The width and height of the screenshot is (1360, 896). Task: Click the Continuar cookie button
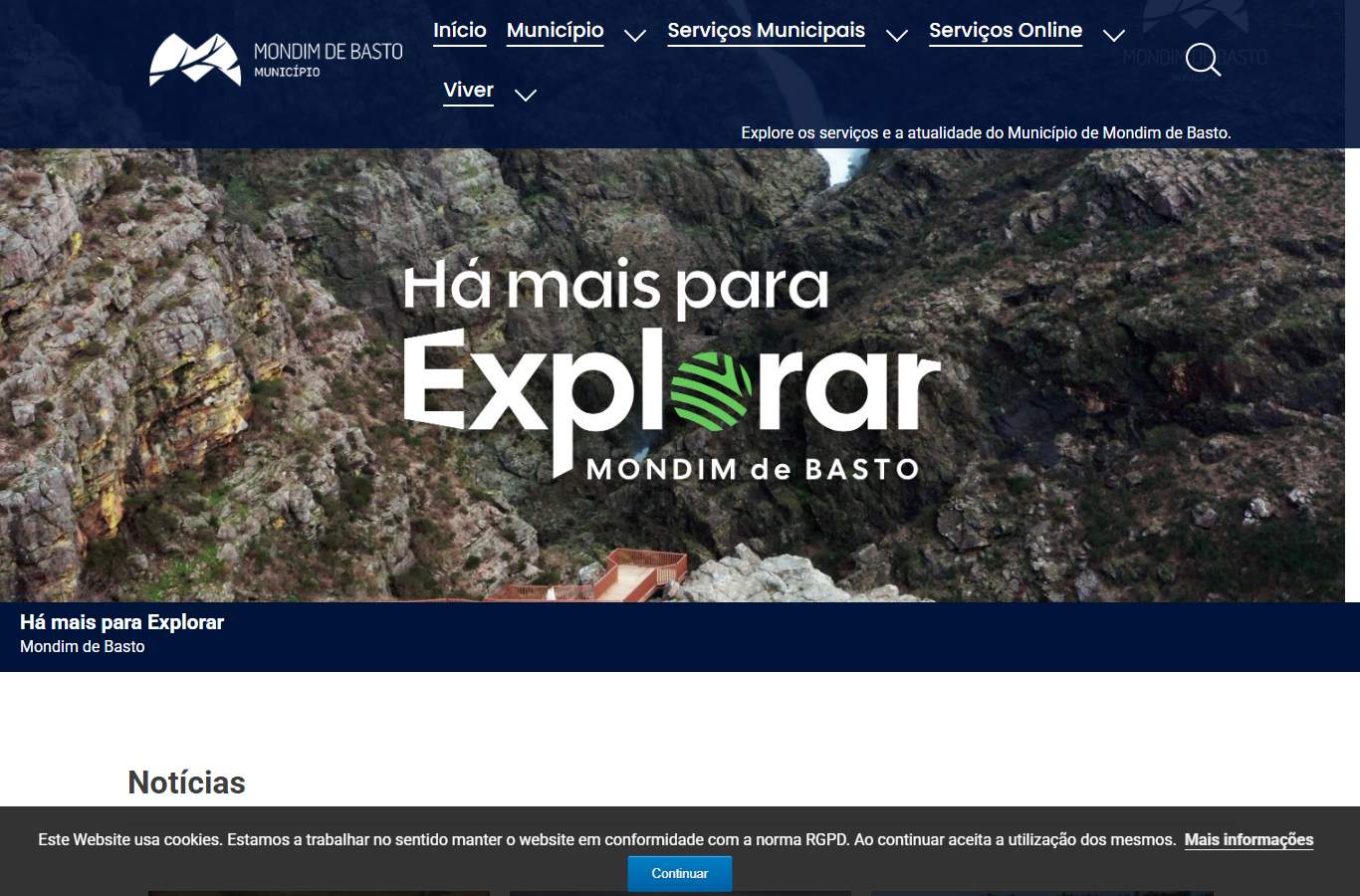pos(680,873)
